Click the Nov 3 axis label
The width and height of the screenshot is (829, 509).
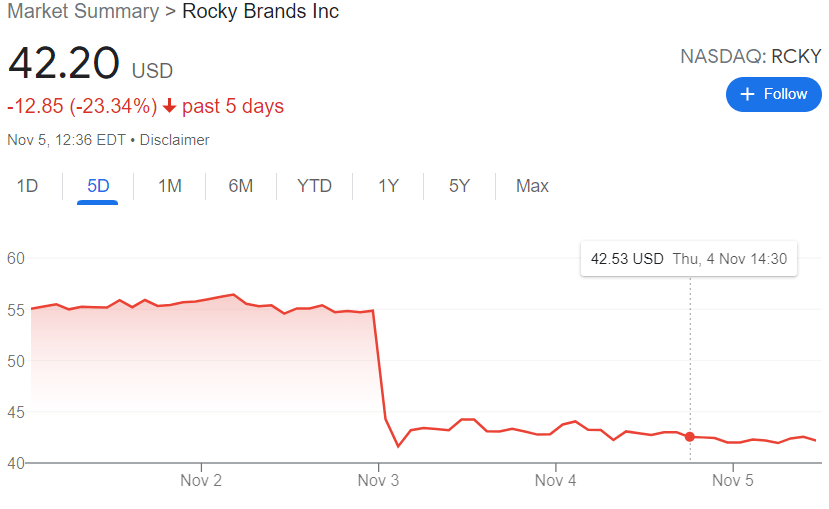378,481
